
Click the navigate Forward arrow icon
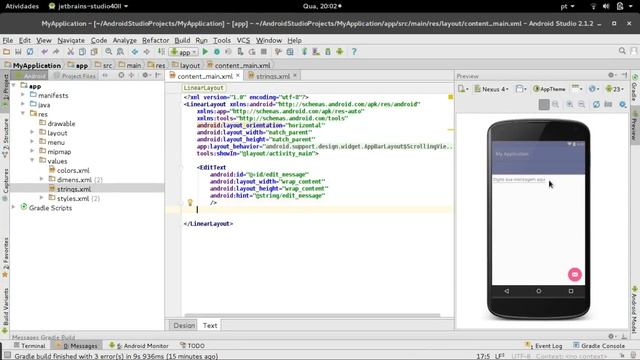click(x=147, y=52)
